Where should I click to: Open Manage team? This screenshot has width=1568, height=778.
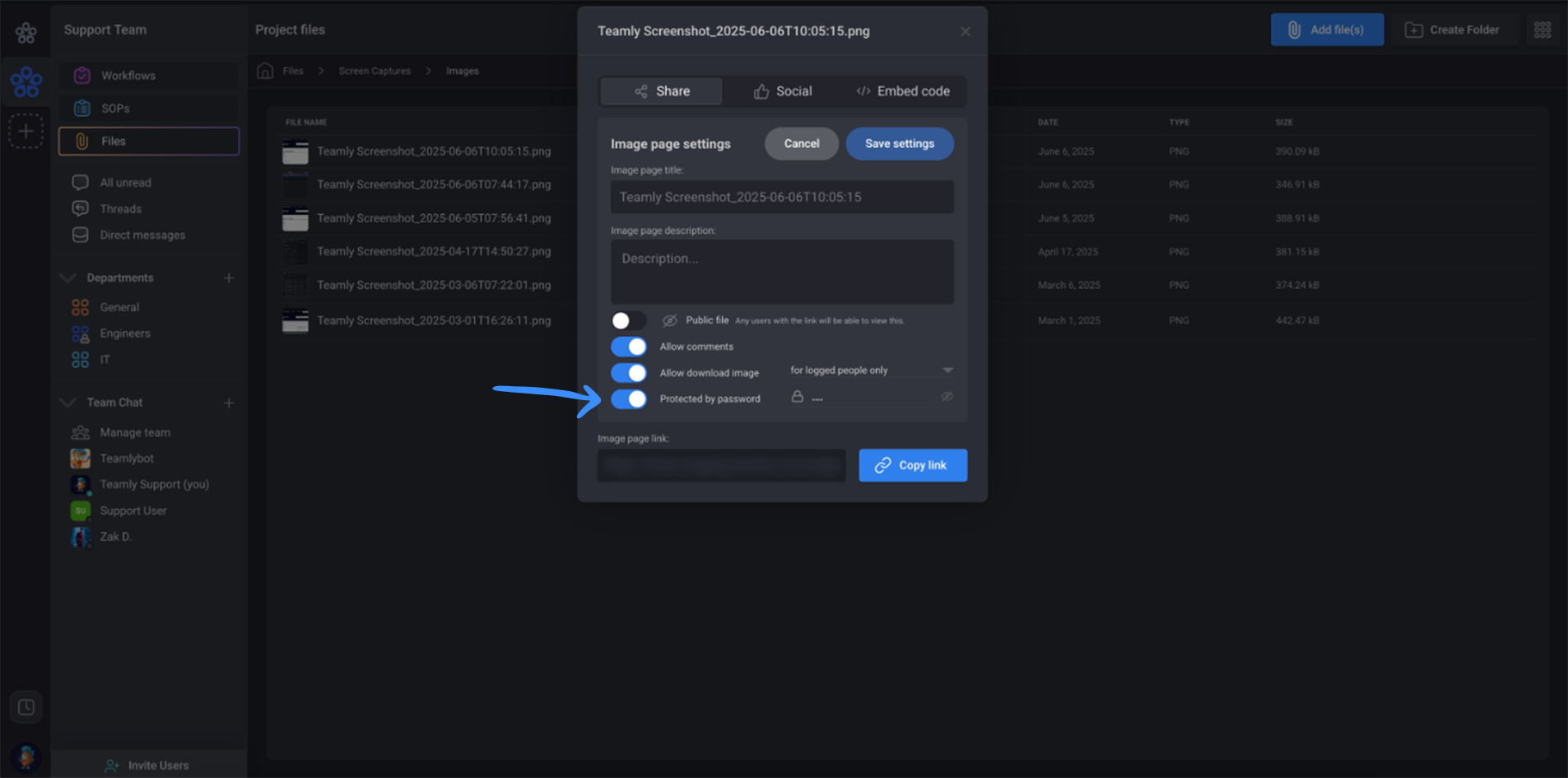135,432
